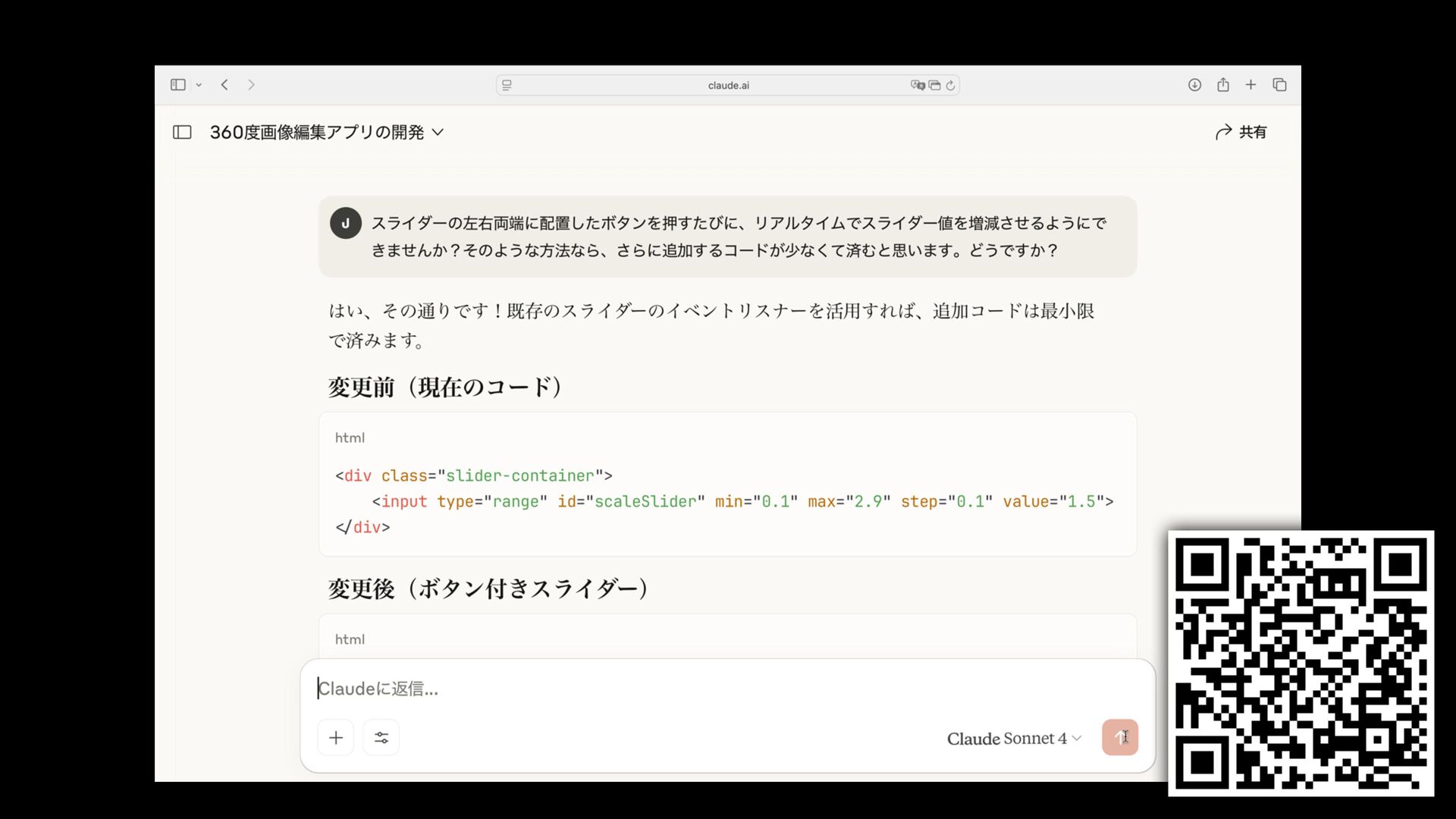Open the Claude Sonnet 4 model selector
This screenshot has height=819, width=1456.
(1014, 739)
